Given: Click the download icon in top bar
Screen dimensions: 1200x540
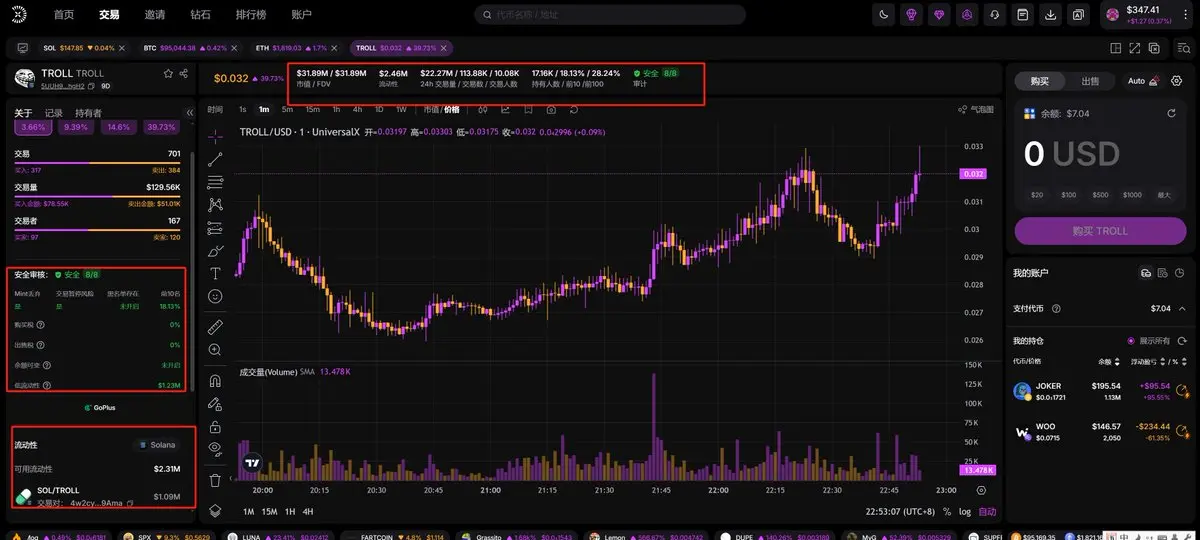Looking at the screenshot, I should coord(1051,15).
